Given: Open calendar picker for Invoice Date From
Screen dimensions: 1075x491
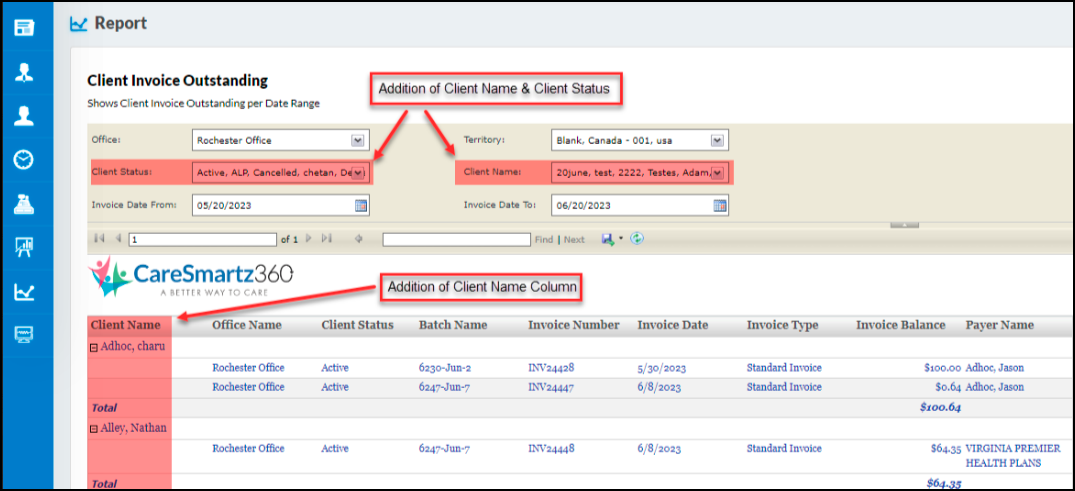Looking at the screenshot, I should click(362, 205).
